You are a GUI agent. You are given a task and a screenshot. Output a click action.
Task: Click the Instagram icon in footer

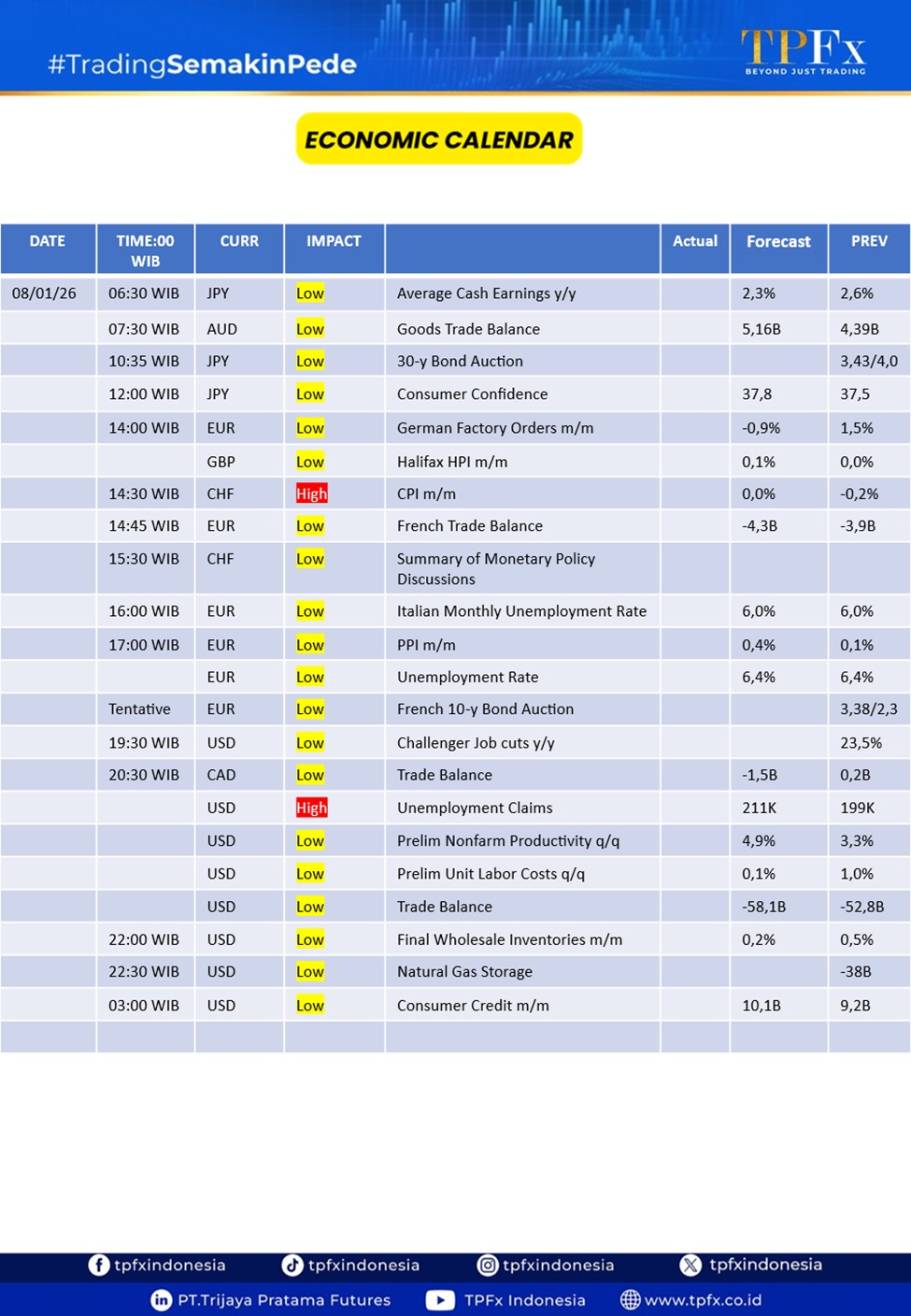(488, 1265)
